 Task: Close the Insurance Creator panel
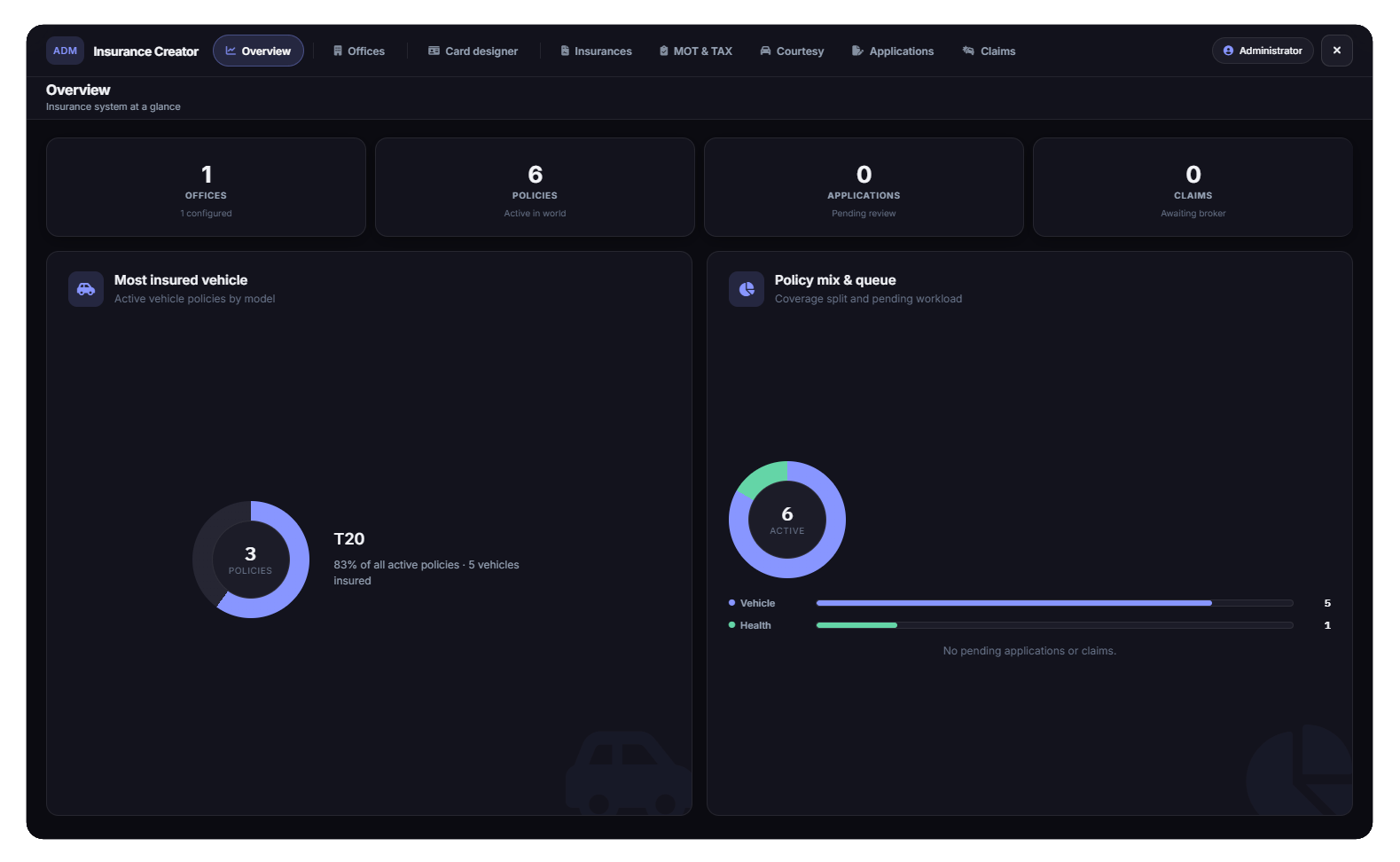(1336, 51)
